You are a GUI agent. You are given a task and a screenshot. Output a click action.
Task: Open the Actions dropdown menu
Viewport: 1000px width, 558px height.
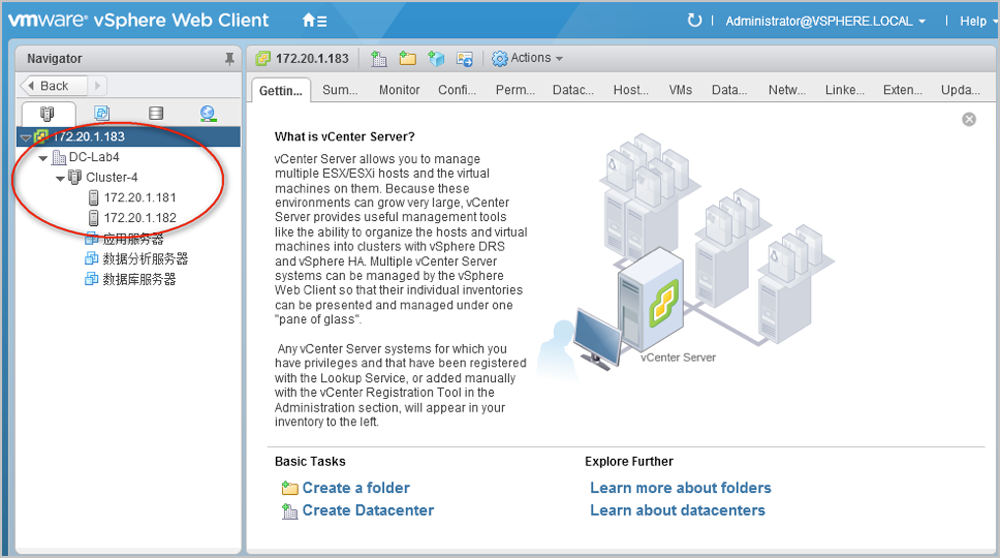tap(528, 59)
